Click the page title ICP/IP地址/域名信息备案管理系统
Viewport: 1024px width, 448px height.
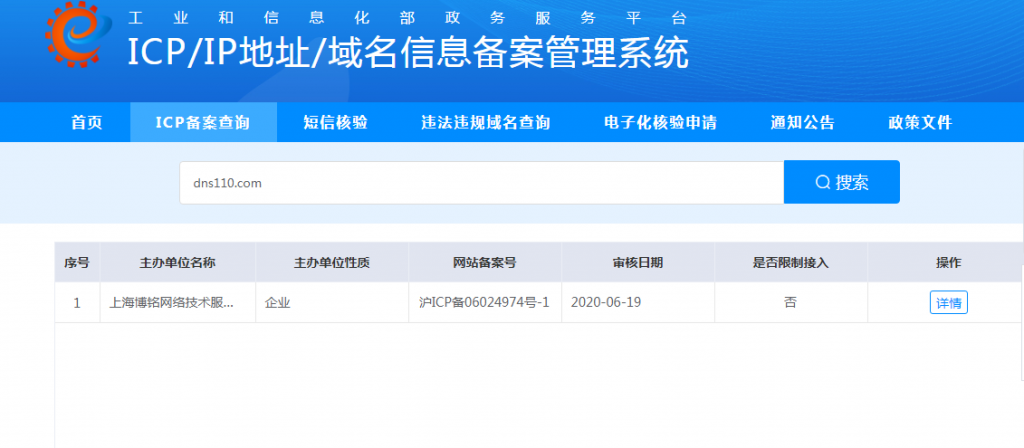[408, 55]
